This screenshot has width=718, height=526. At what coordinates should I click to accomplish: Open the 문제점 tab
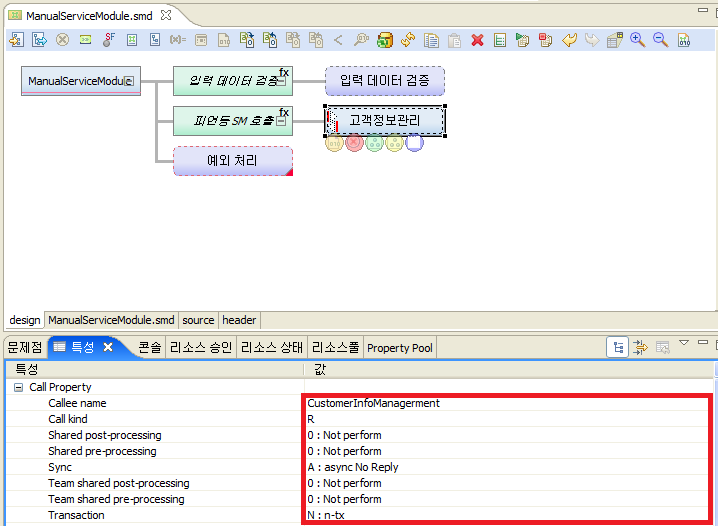(25, 347)
